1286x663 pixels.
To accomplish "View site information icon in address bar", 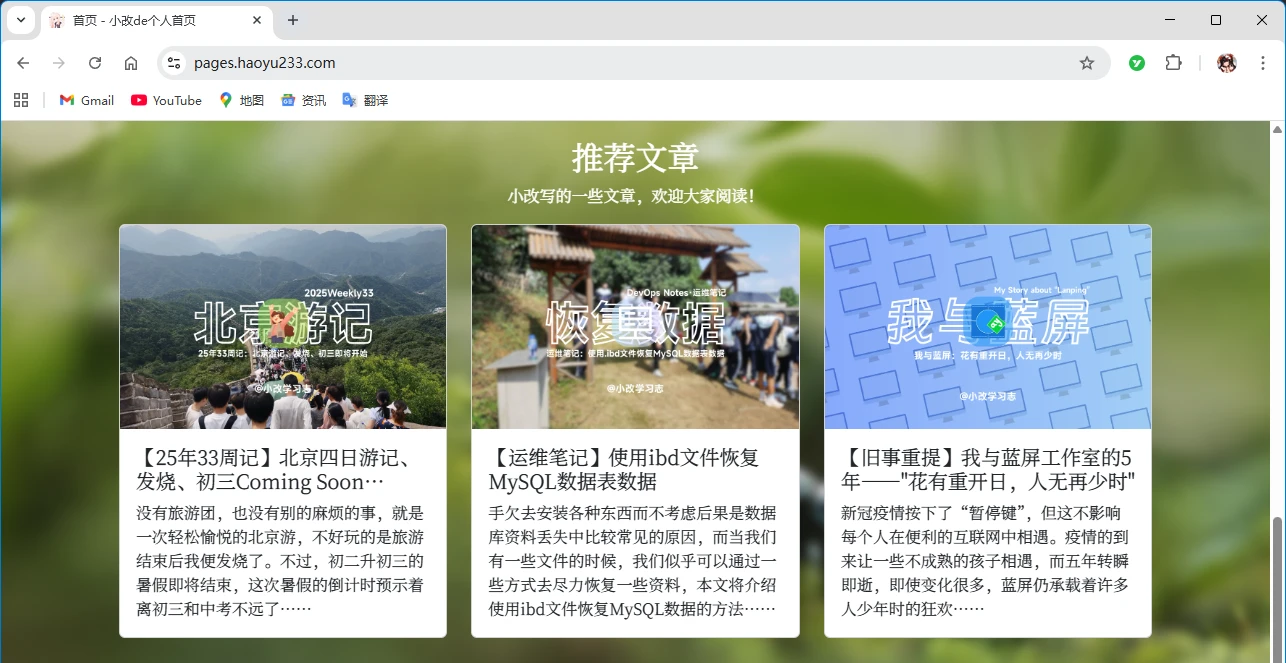I will click(174, 63).
